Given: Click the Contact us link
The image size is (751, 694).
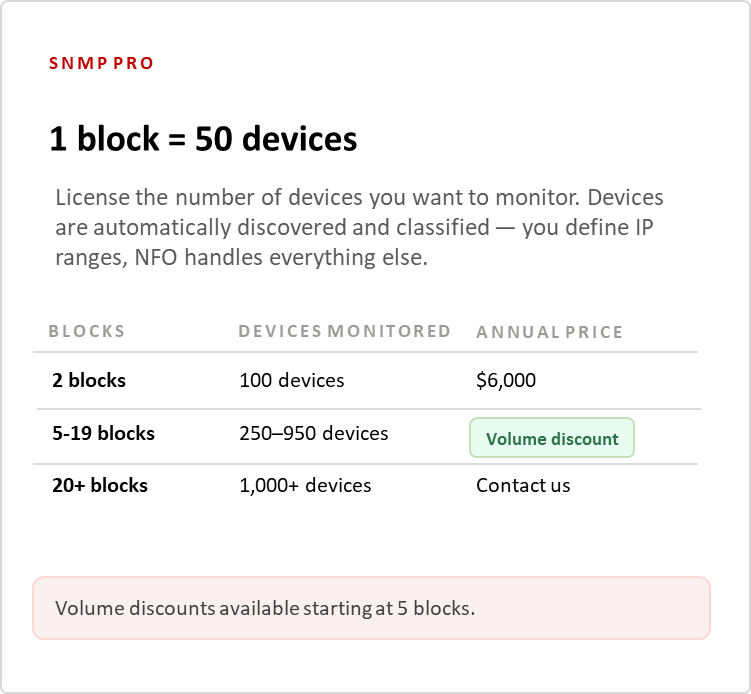Looking at the screenshot, I should click(523, 486).
